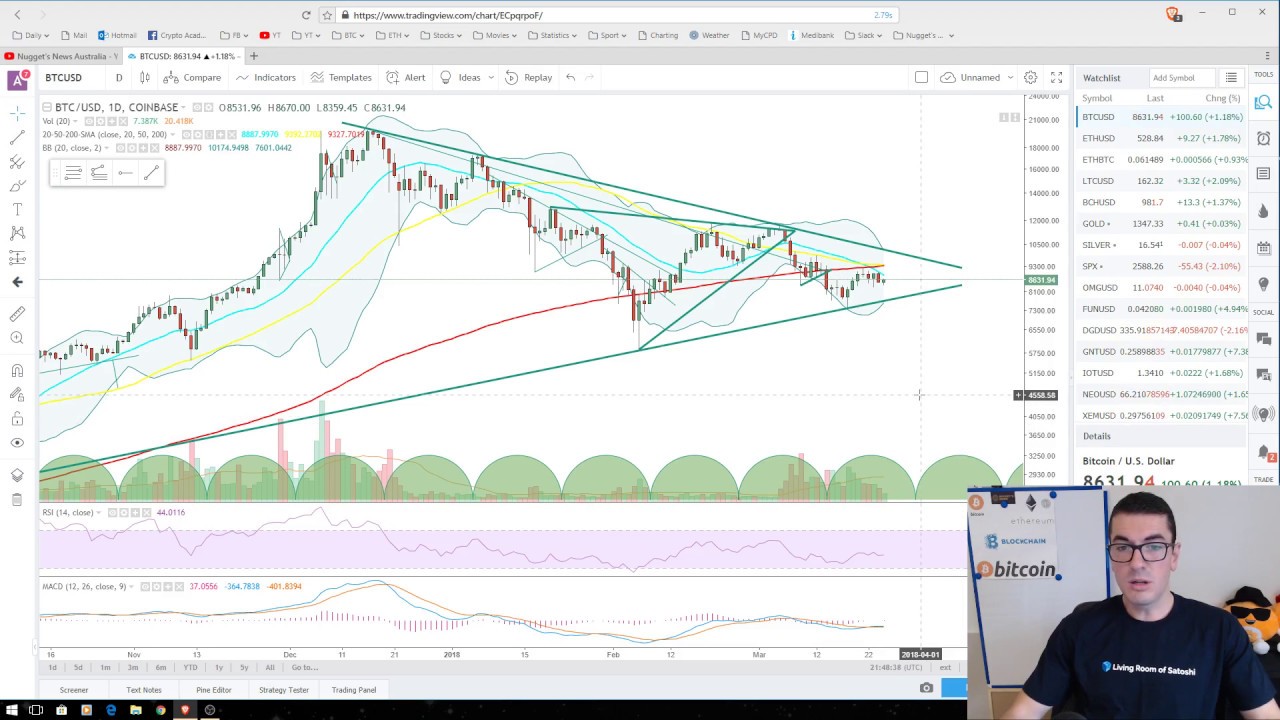Take chart snapshot camera icon
The width and height of the screenshot is (1280, 720).
(x=926, y=688)
